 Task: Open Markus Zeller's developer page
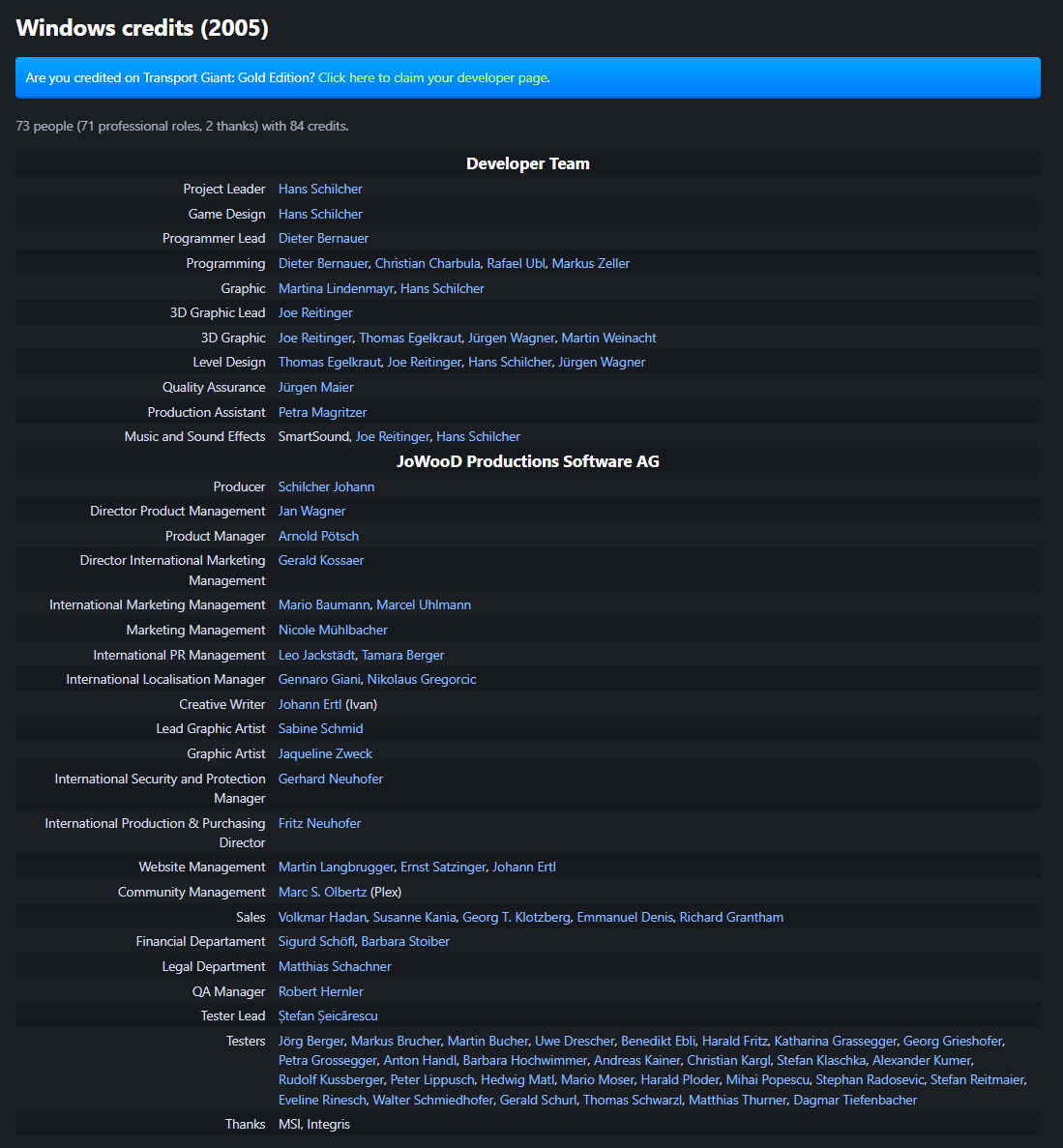point(591,264)
